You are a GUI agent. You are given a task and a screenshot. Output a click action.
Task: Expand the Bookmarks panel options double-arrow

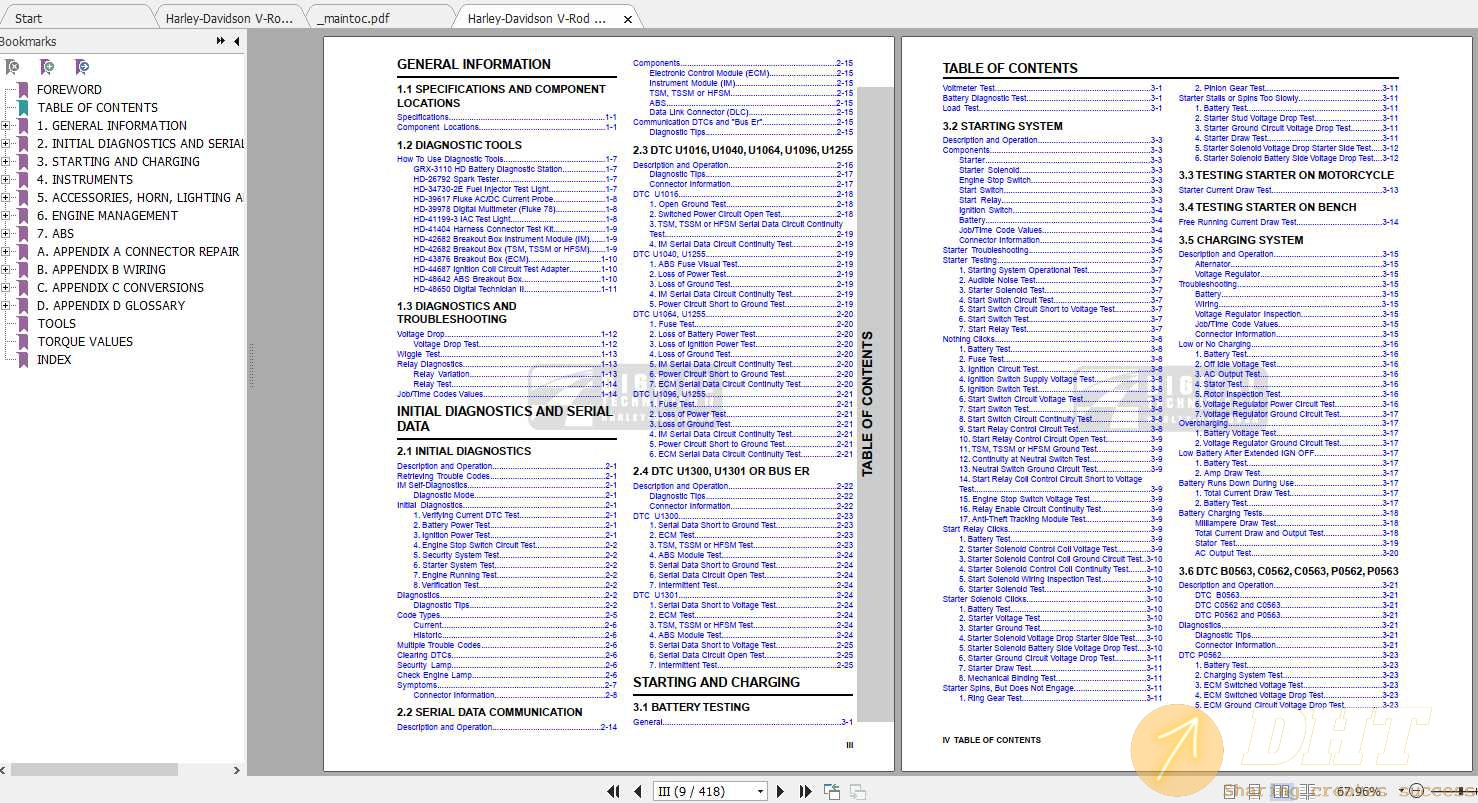coord(220,41)
